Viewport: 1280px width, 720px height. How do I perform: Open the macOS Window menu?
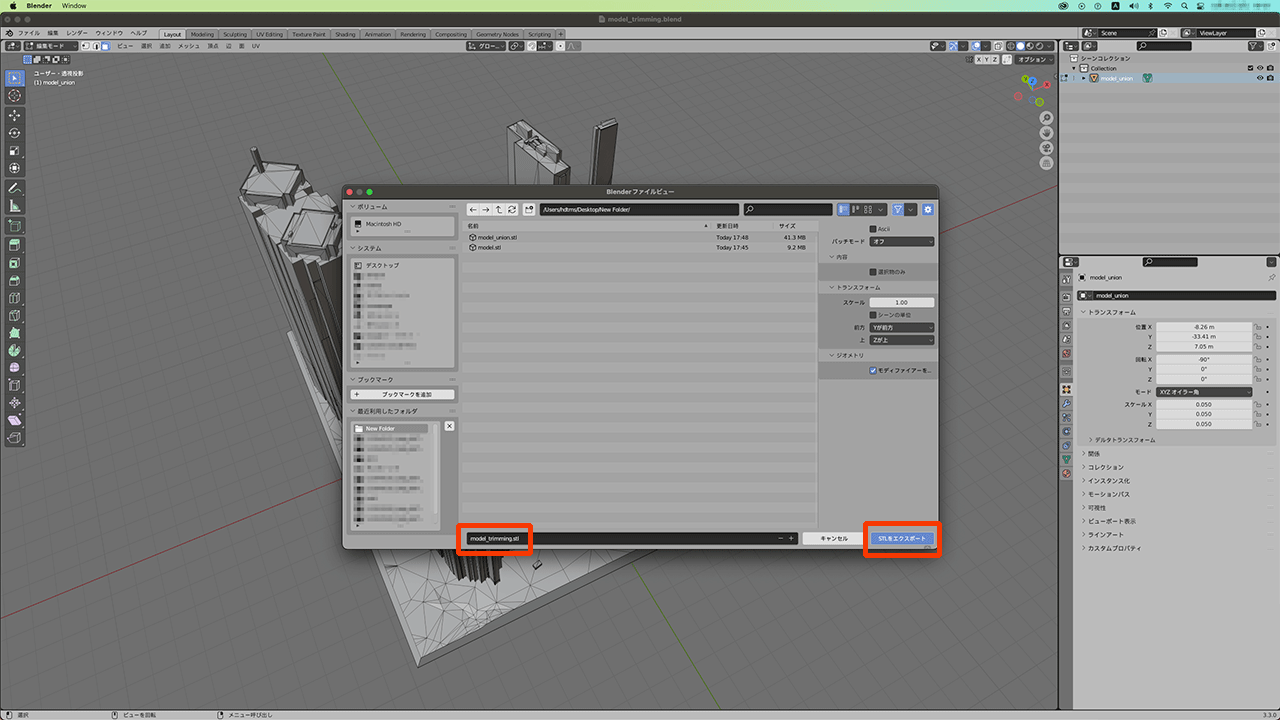(74, 6)
